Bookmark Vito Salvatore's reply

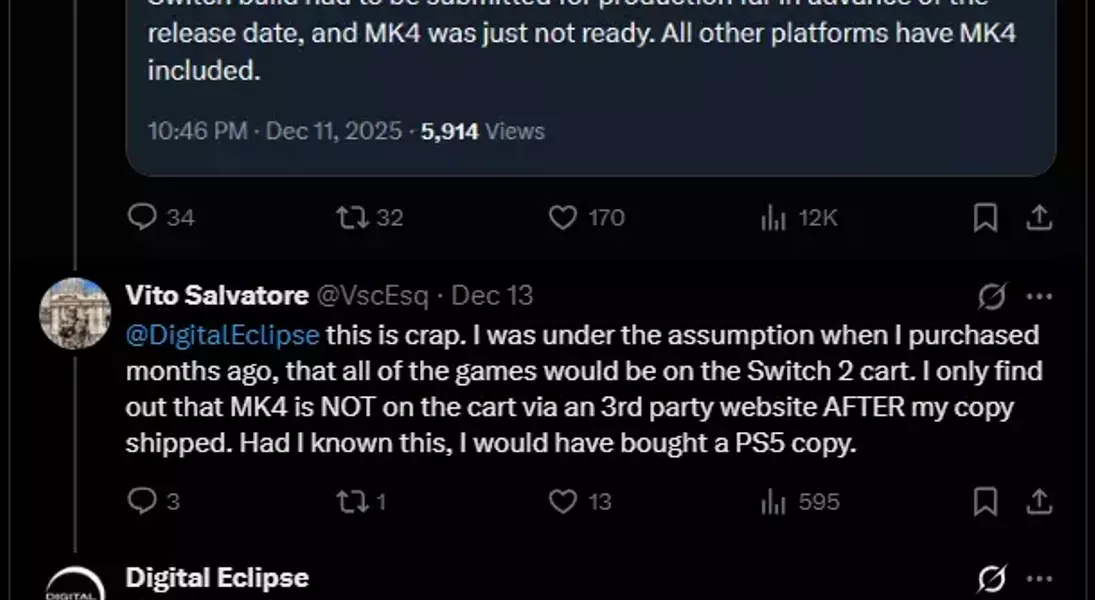[x=985, y=501]
